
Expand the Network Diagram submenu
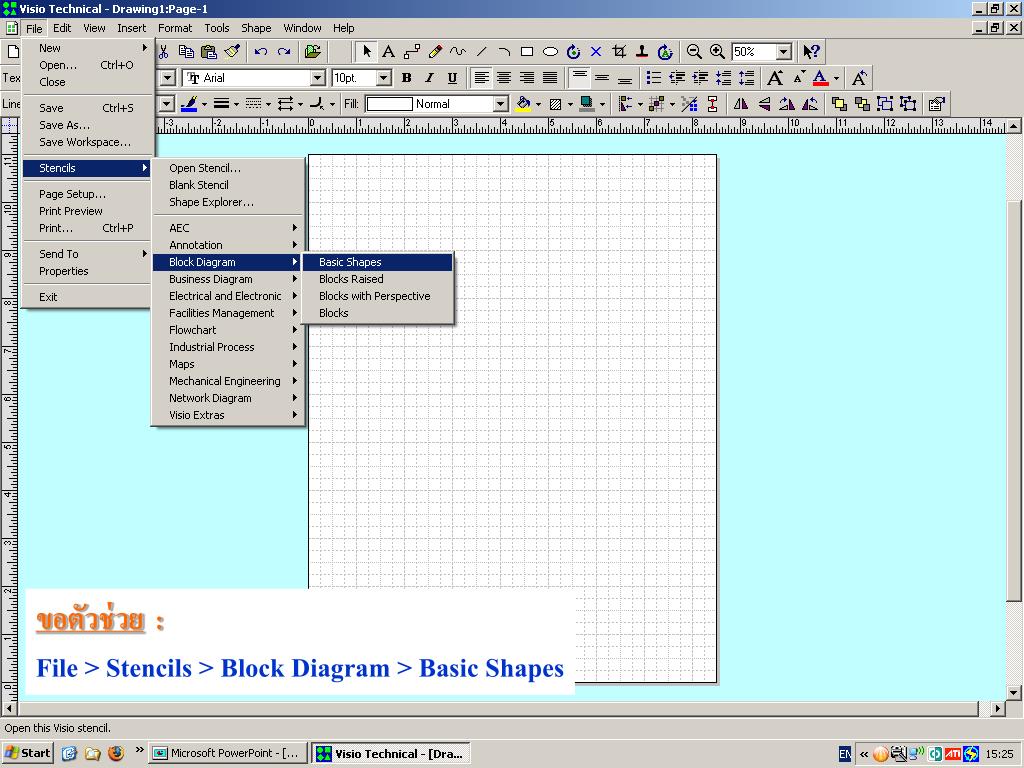[x=229, y=398]
